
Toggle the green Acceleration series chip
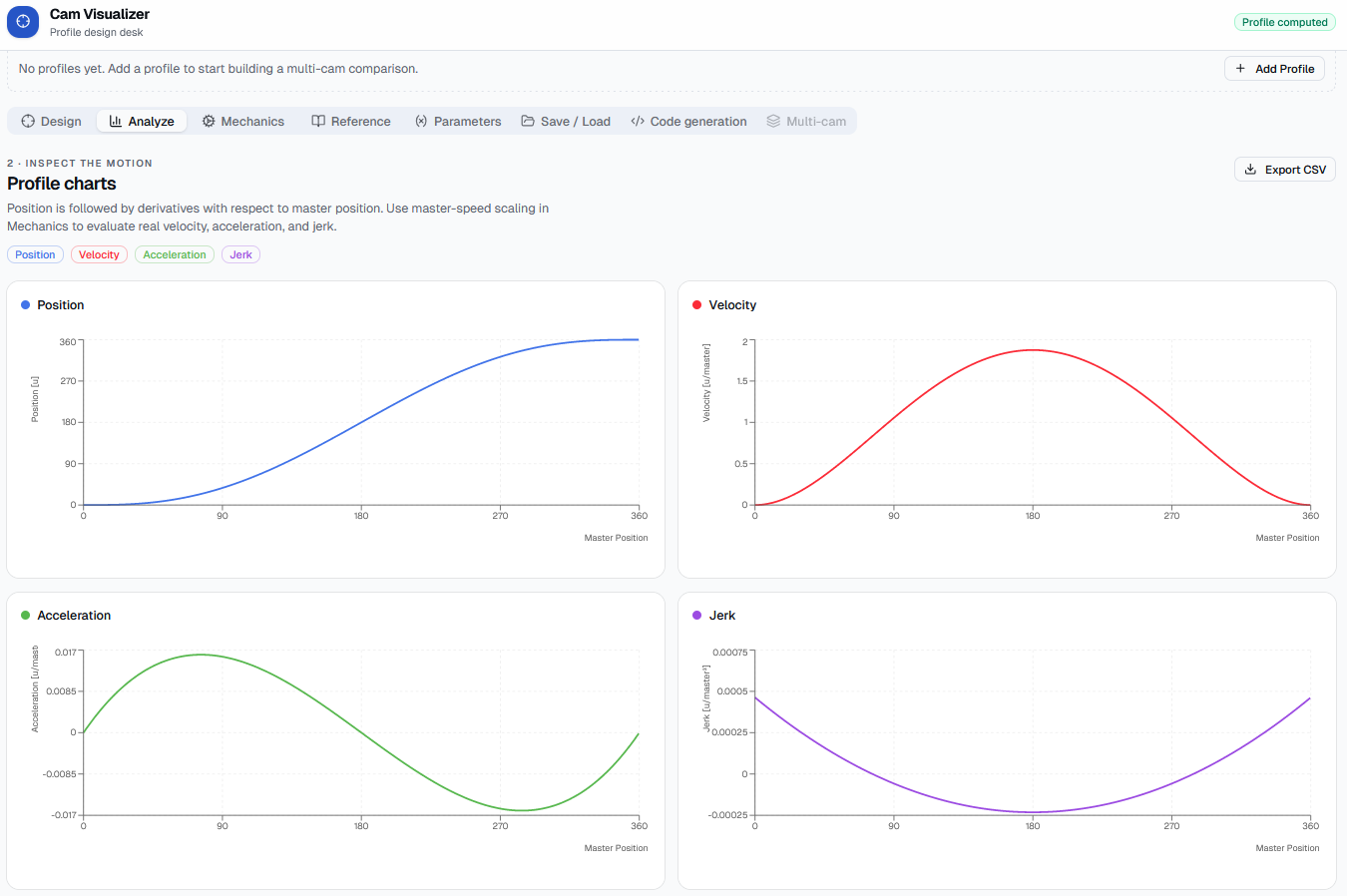coord(175,254)
